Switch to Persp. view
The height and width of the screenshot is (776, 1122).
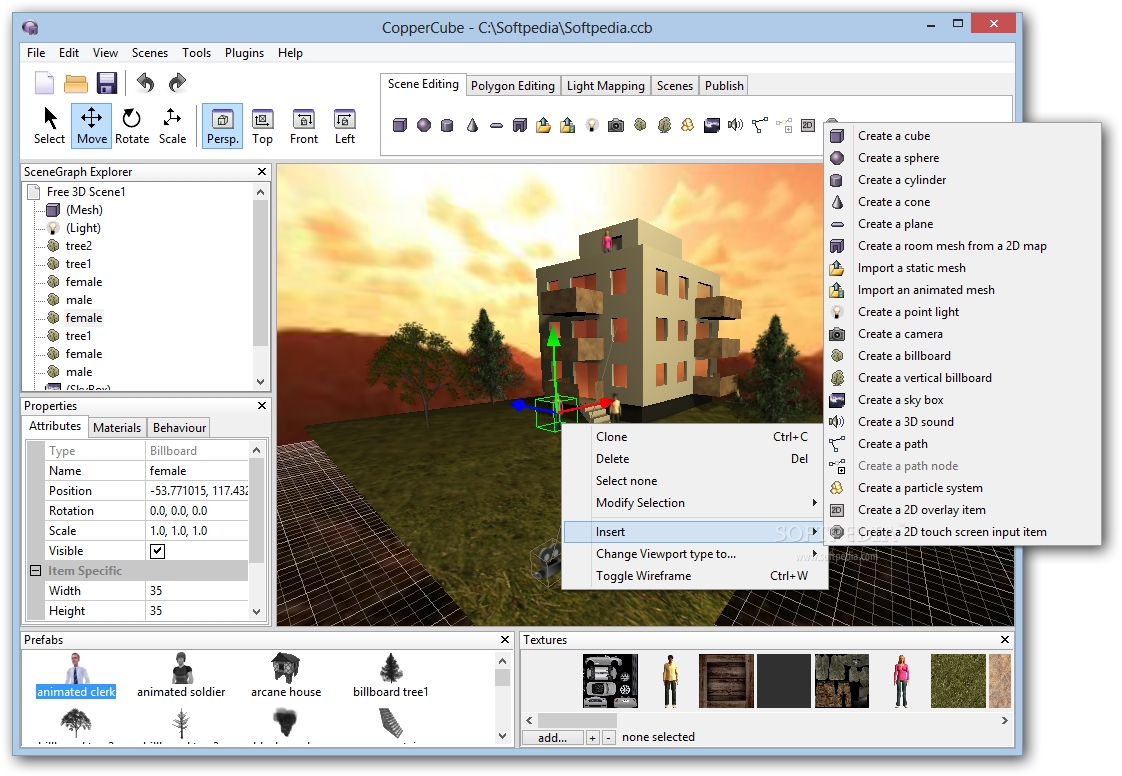click(223, 126)
